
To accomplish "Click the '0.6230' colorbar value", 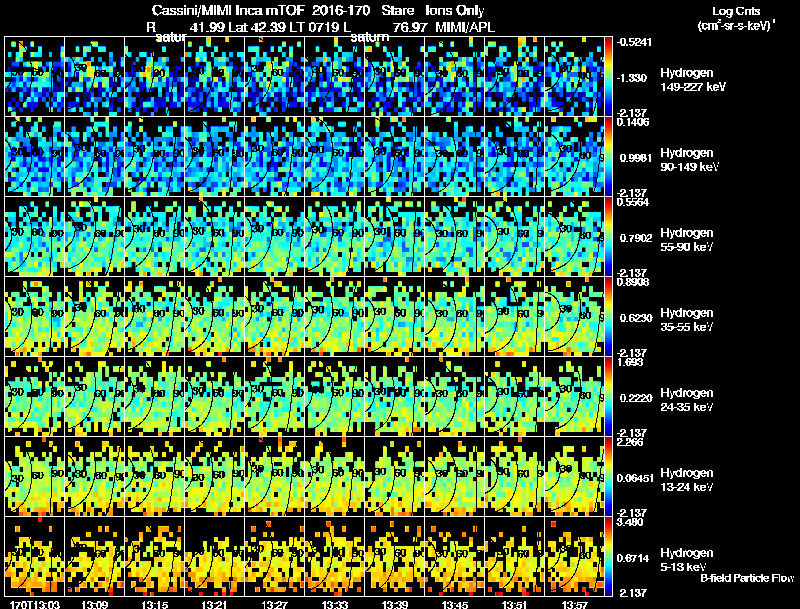I will coord(636,318).
